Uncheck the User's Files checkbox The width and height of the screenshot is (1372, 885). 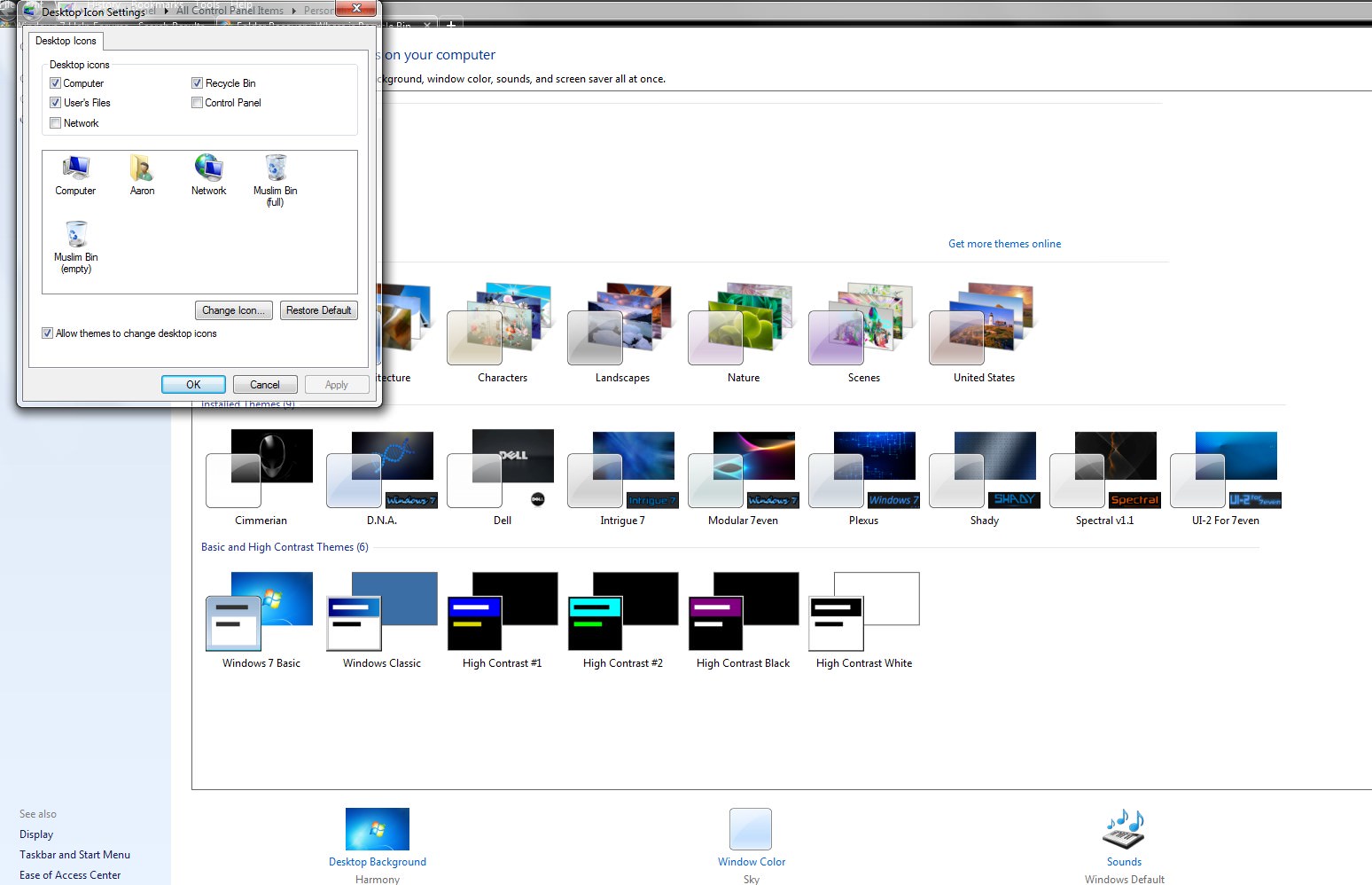[55, 103]
